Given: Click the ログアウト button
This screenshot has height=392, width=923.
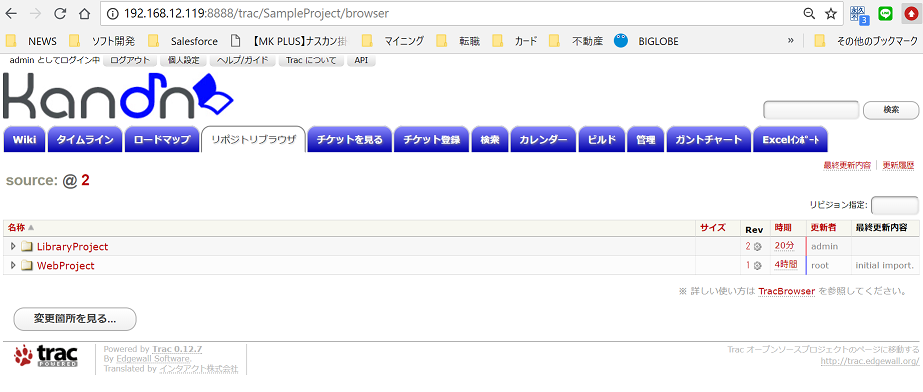Looking at the screenshot, I should pos(130,60).
